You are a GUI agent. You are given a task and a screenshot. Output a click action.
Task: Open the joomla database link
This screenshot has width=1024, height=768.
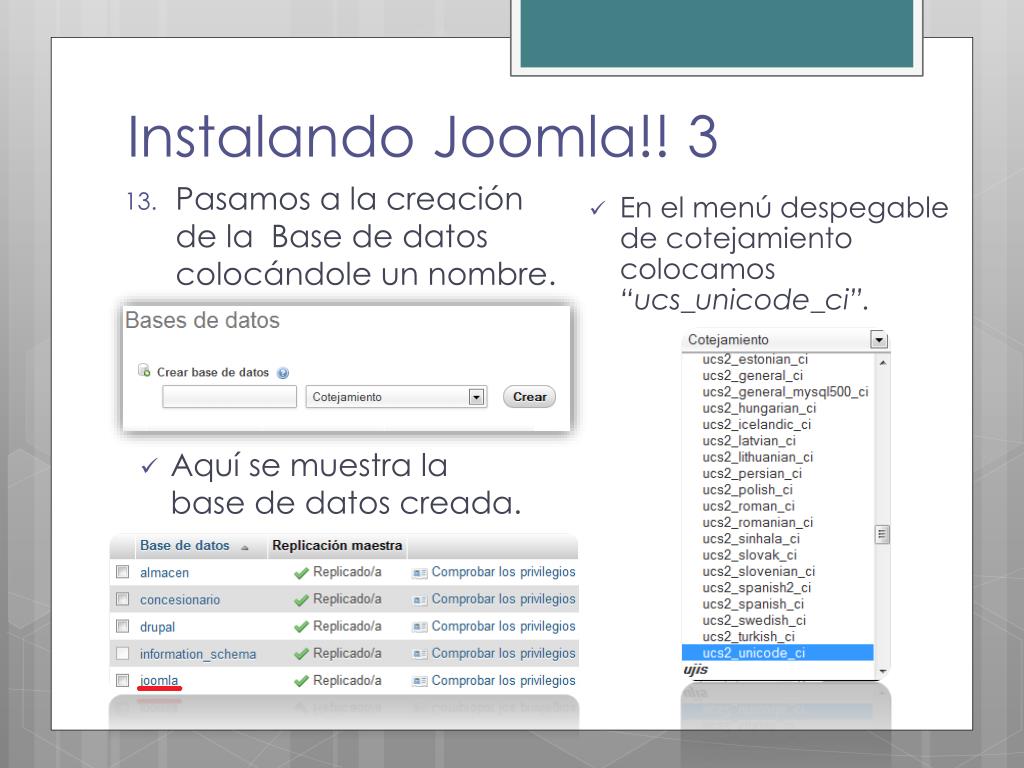tap(159, 680)
